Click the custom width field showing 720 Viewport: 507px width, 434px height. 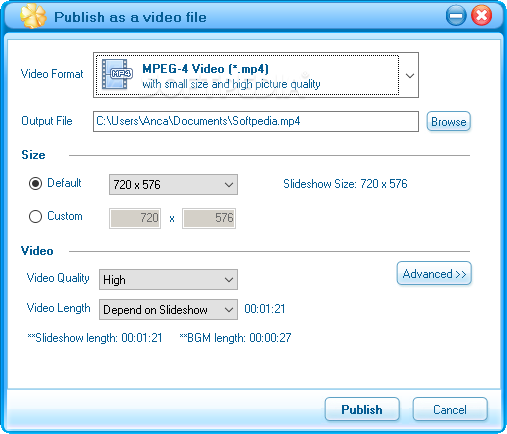[135, 218]
